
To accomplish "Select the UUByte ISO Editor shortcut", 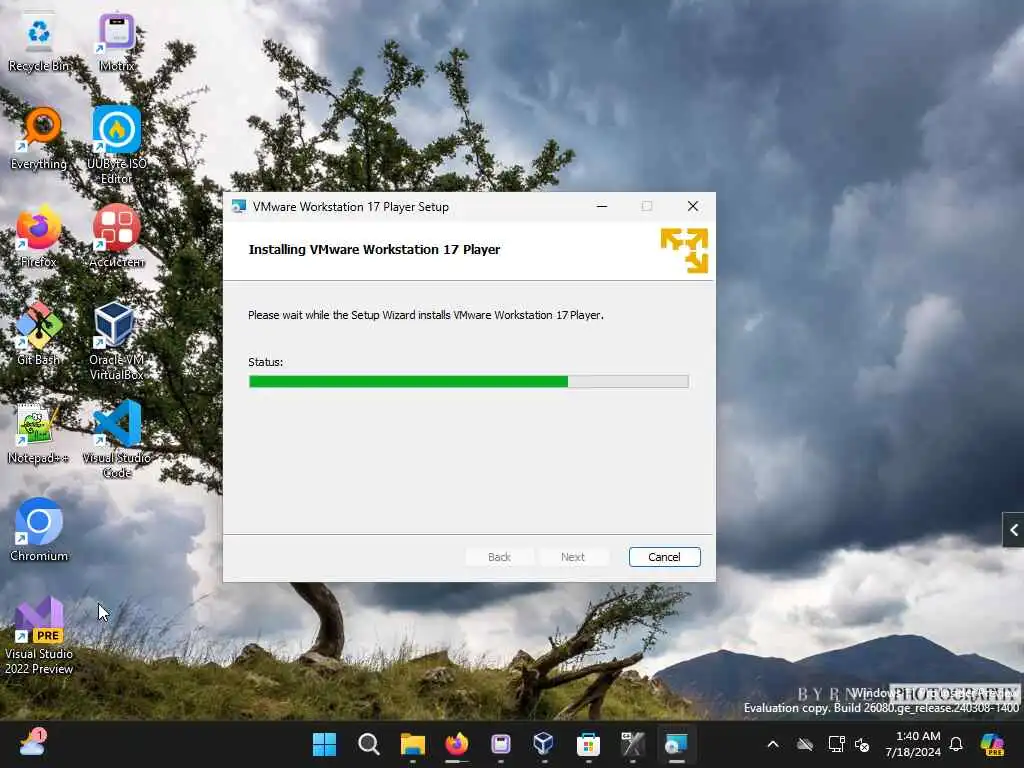I will [x=117, y=145].
